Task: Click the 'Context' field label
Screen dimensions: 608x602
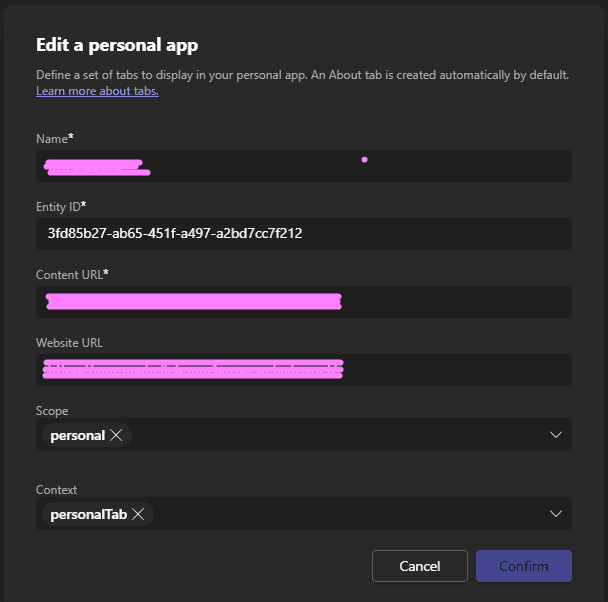Action: point(56,490)
